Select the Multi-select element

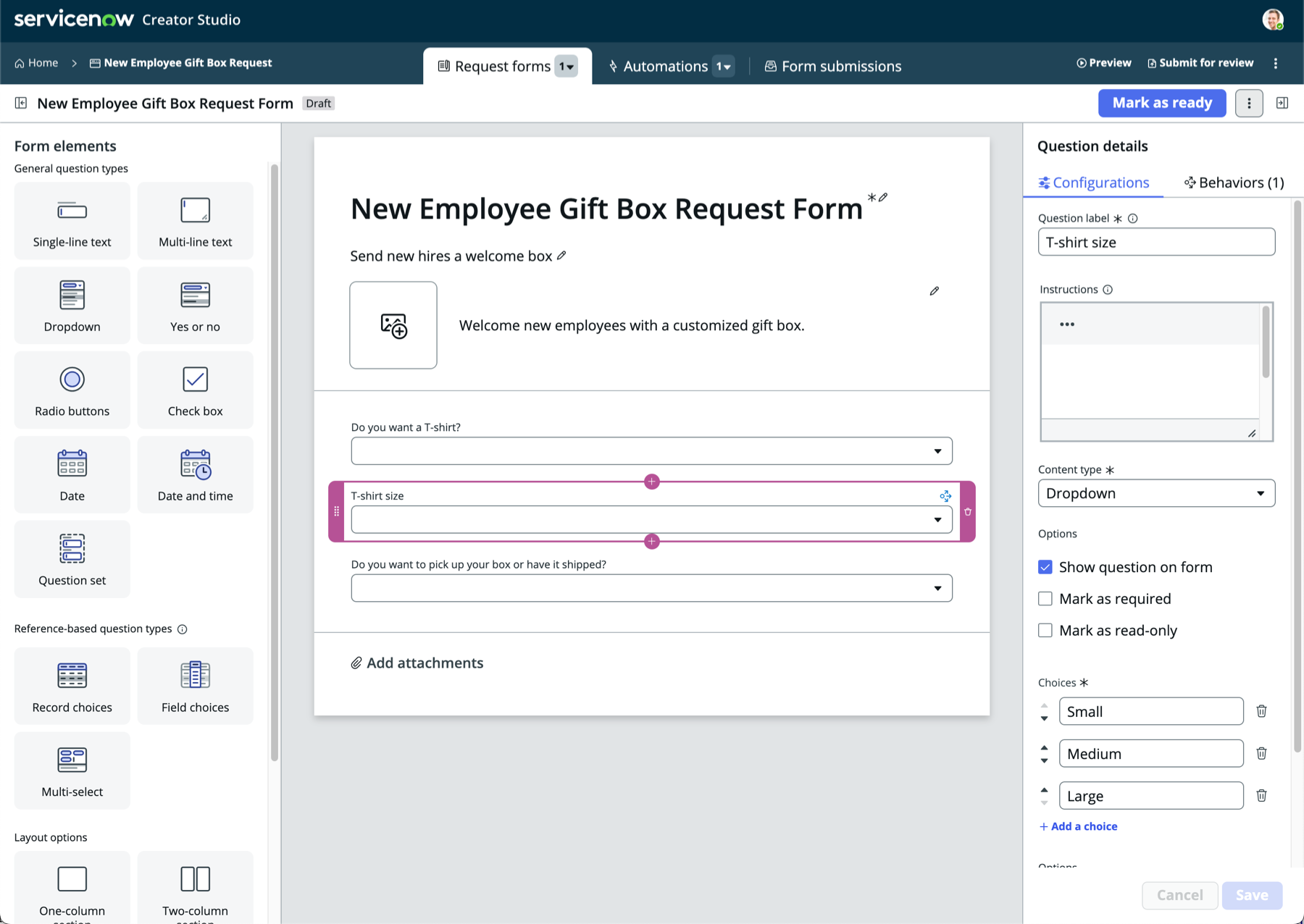coord(72,770)
